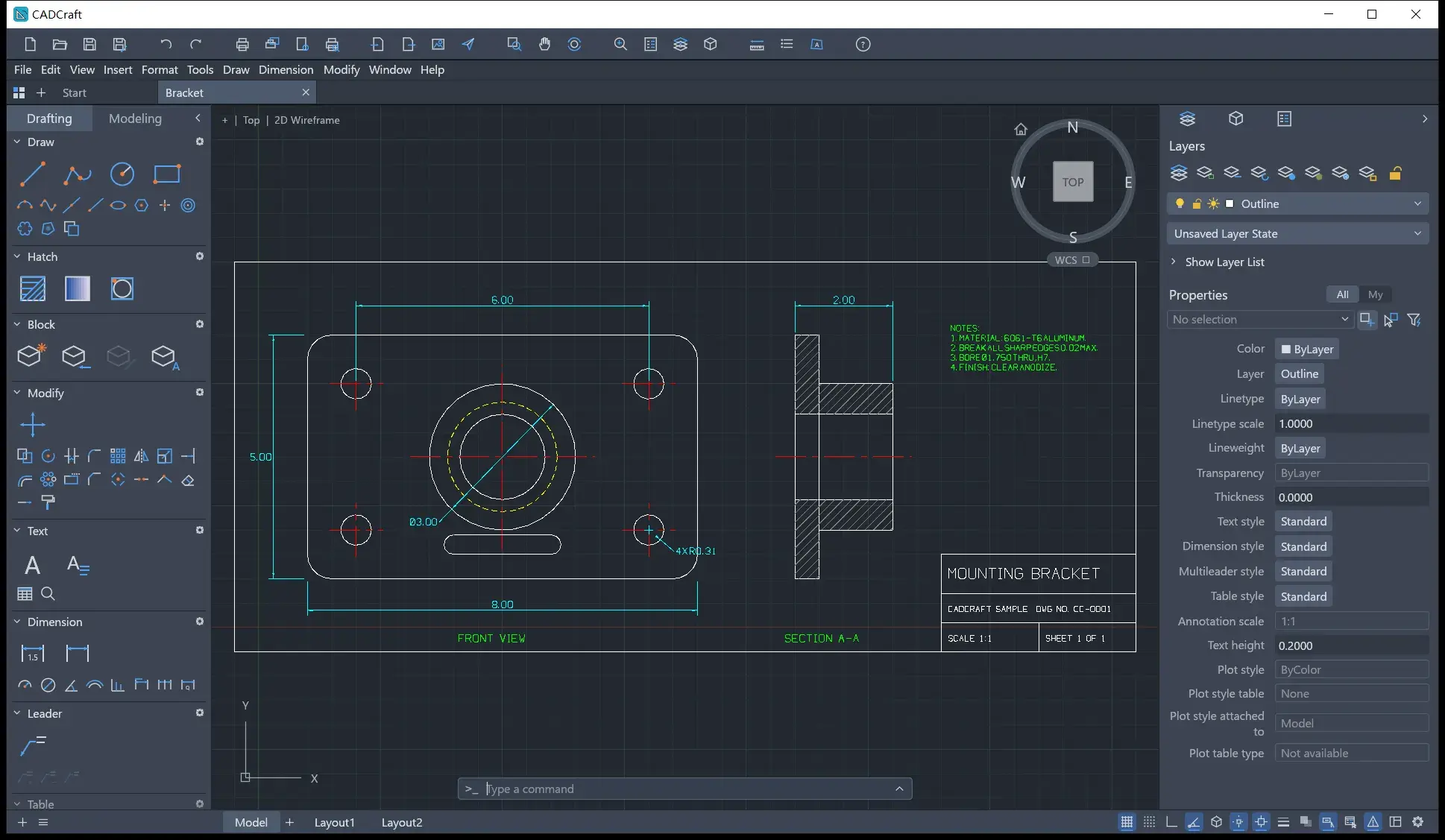Collapse the Hatch section
The width and height of the screenshot is (1445, 840).
pos(17,256)
